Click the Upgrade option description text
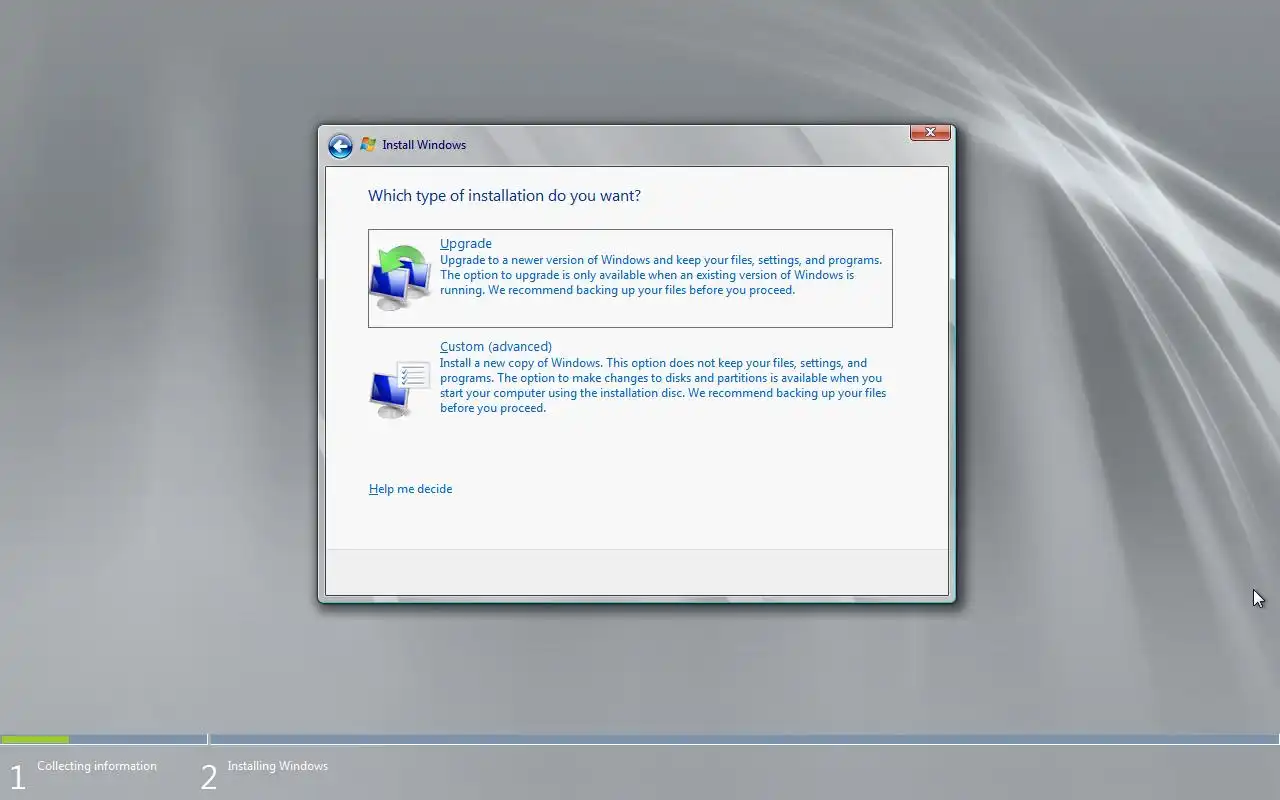 tap(661, 275)
